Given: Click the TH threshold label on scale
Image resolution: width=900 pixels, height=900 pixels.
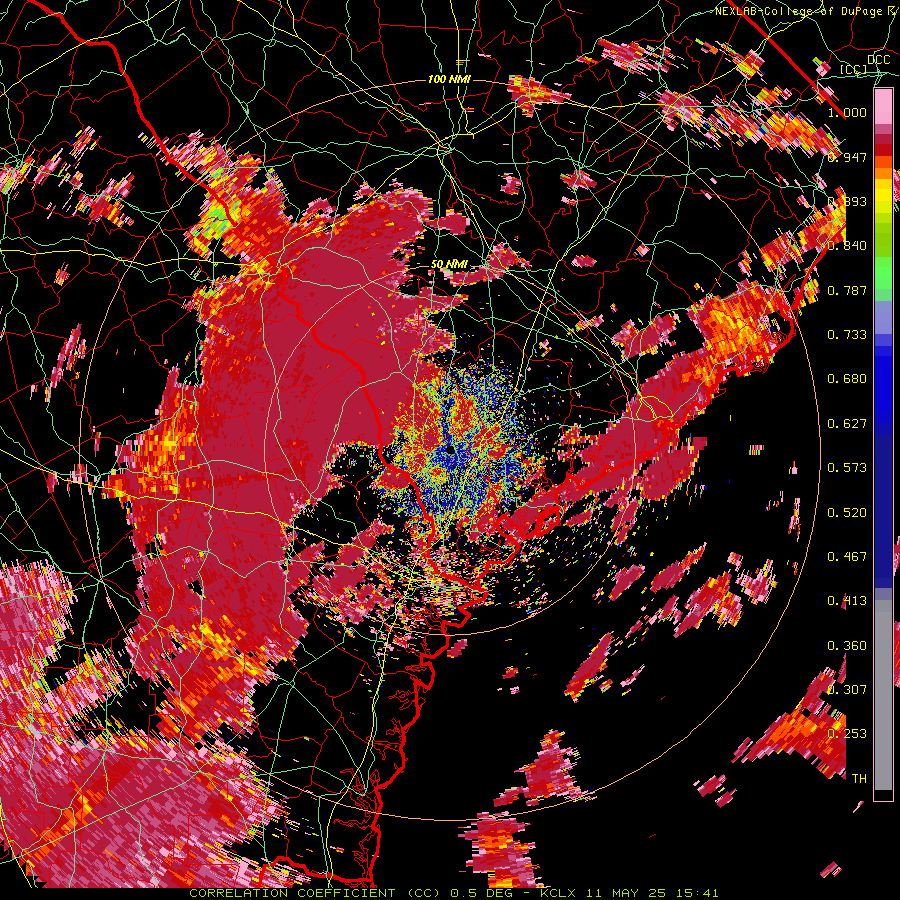Looking at the screenshot, I should (859, 779).
